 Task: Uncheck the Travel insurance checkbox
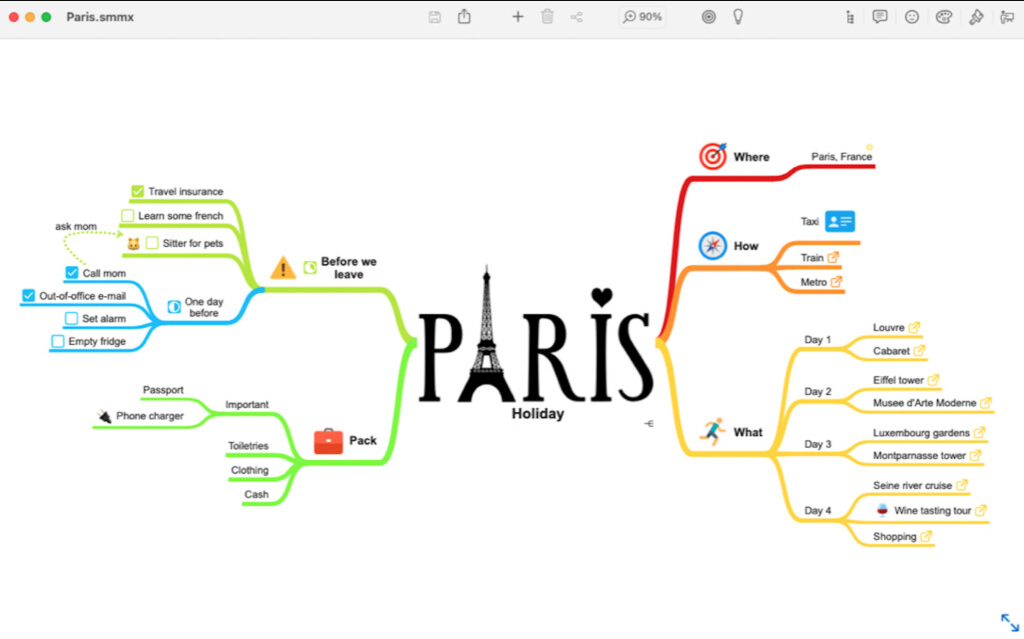tap(138, 192)
